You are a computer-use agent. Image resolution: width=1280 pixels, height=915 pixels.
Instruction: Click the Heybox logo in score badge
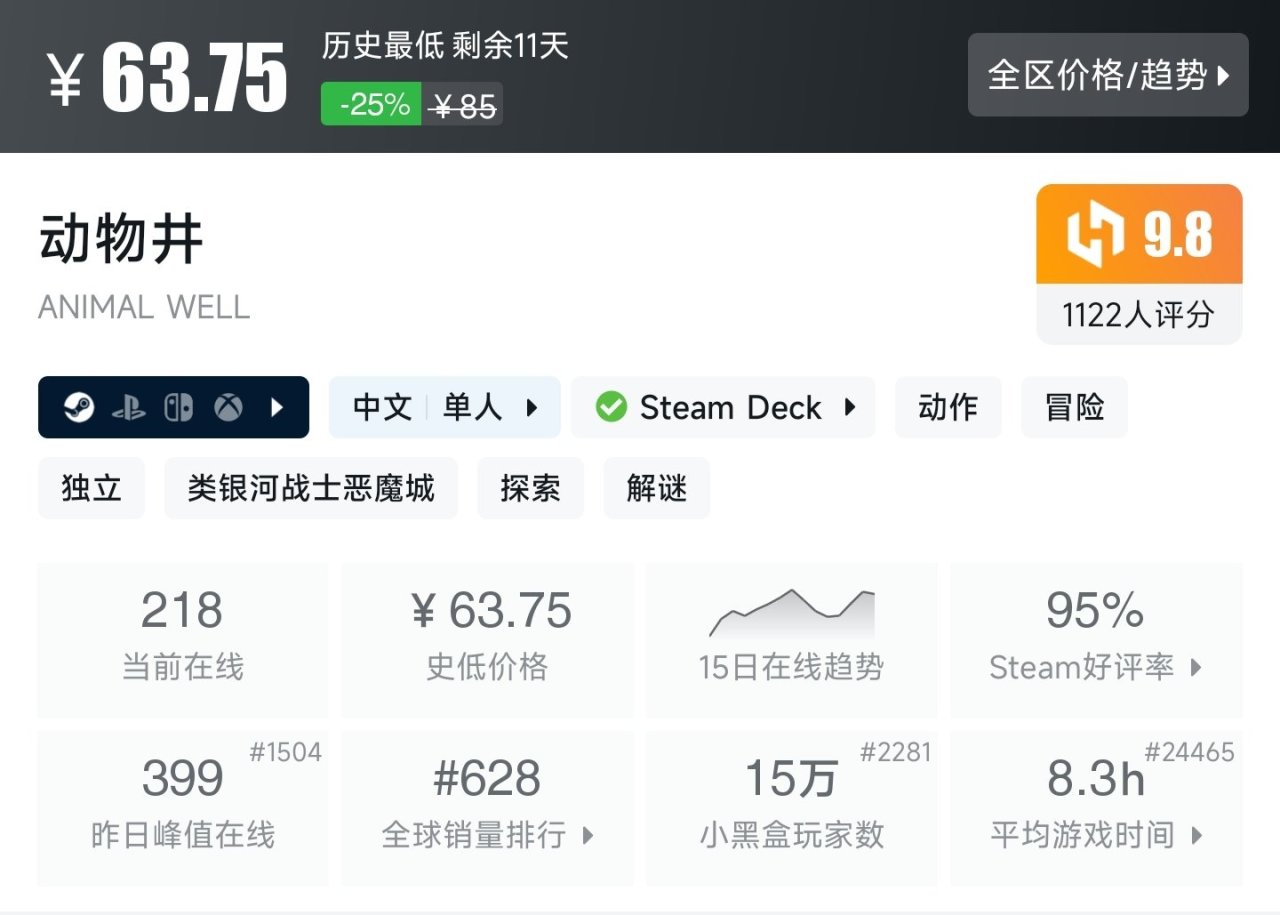1096,235
